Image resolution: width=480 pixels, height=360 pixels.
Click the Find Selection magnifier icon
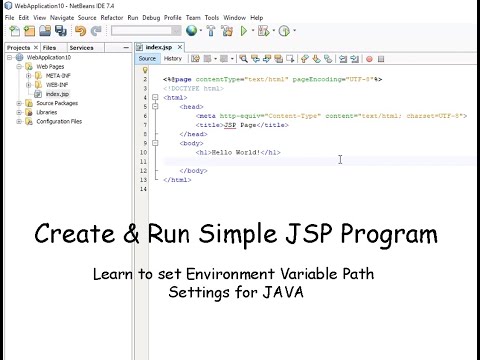click(x=244, y=59)
